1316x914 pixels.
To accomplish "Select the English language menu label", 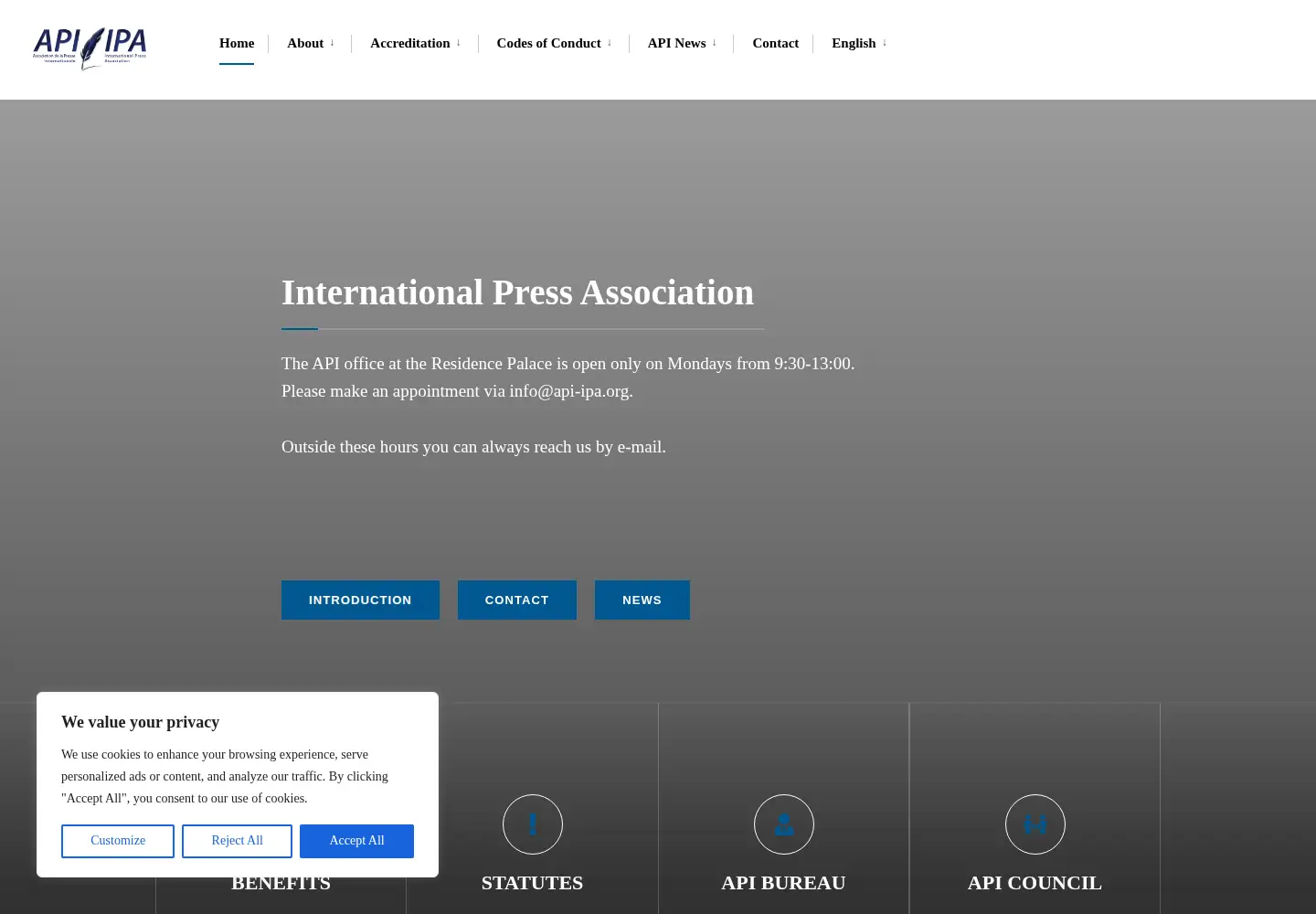I will 854,43.
